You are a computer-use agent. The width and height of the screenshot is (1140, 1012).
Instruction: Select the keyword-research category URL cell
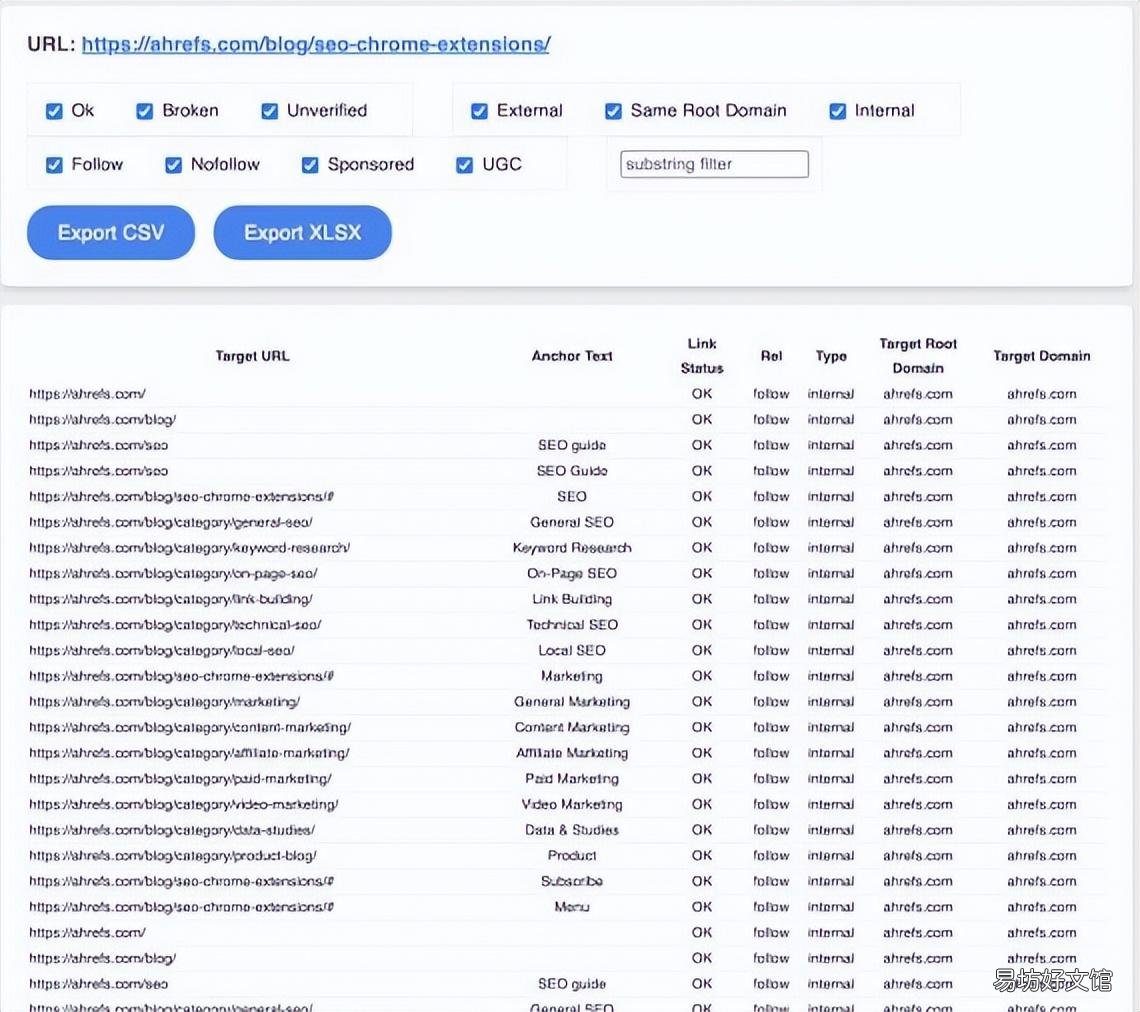pos(190,548)
